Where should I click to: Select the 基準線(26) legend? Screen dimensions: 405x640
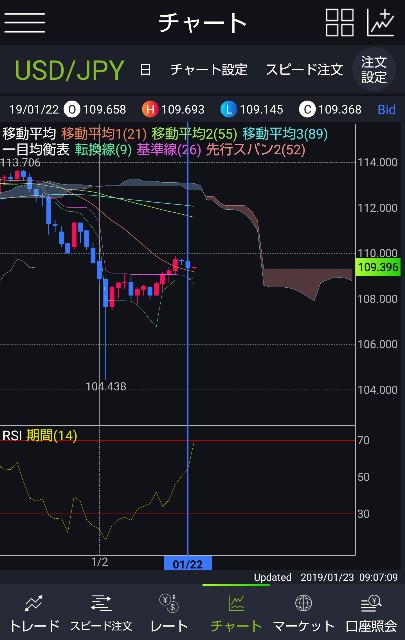(169, 150)
